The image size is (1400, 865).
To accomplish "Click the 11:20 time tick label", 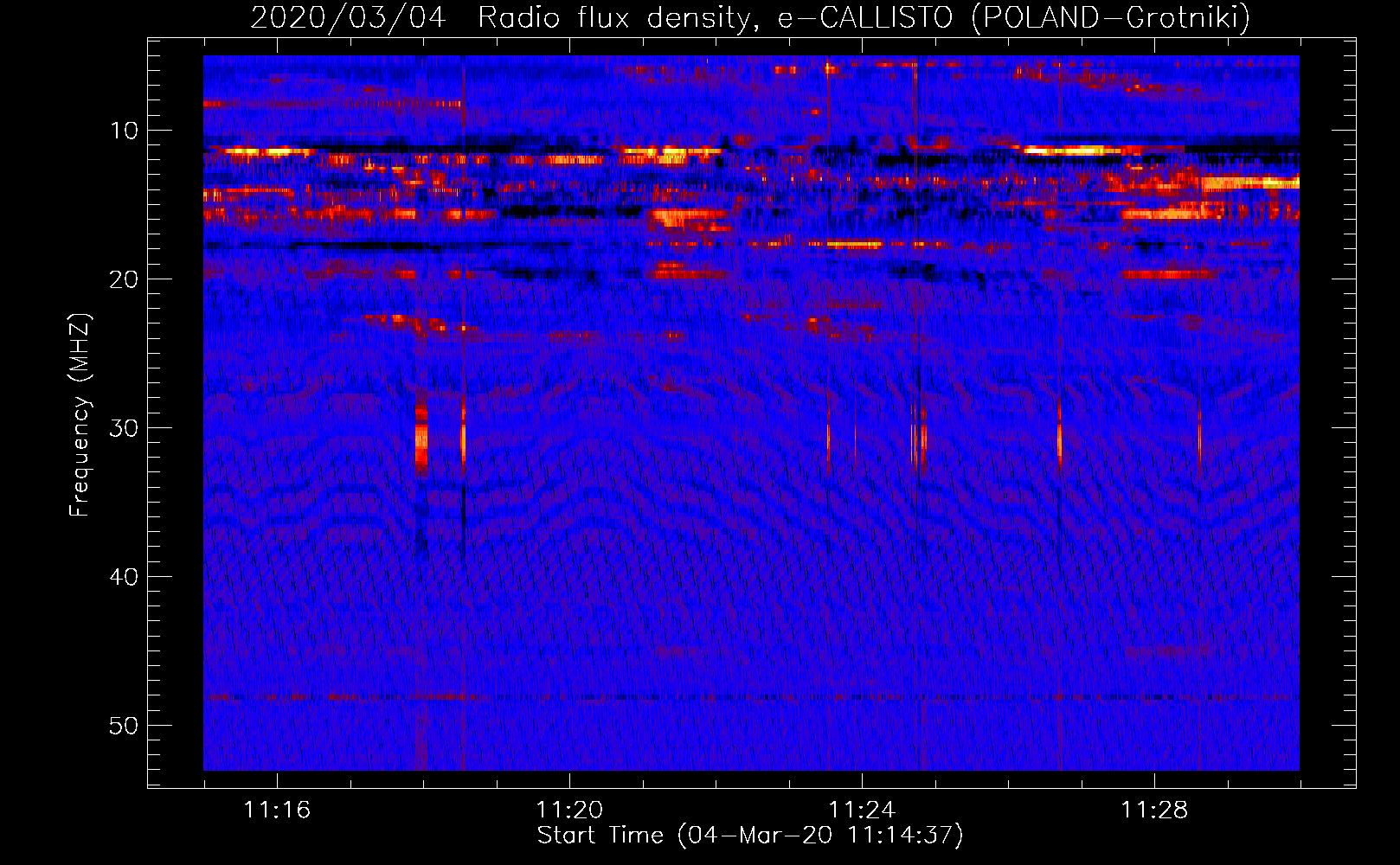I will point(569,811).
